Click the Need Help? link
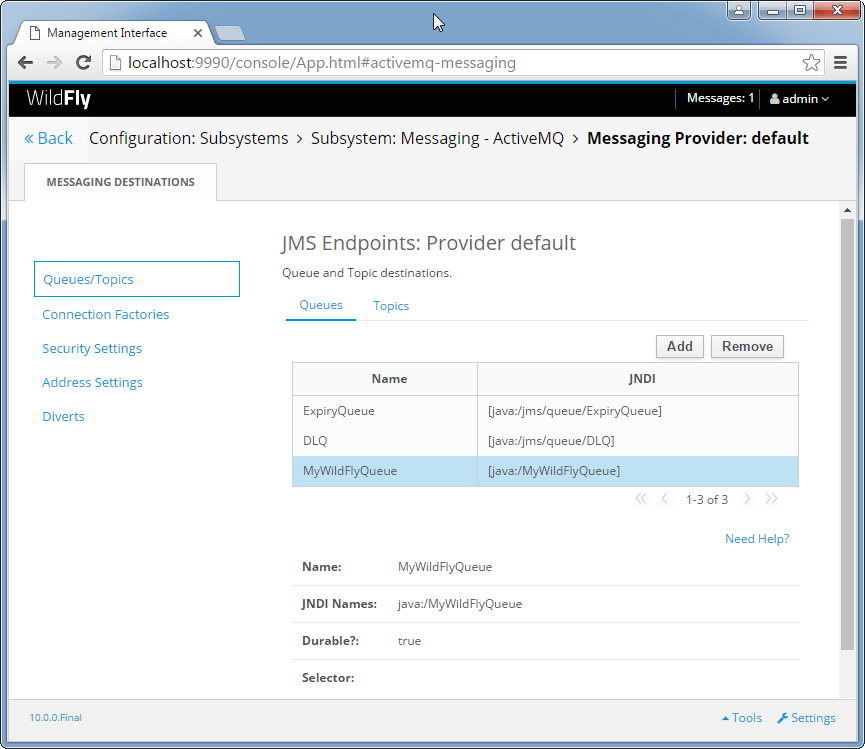 tap(757, 539)
